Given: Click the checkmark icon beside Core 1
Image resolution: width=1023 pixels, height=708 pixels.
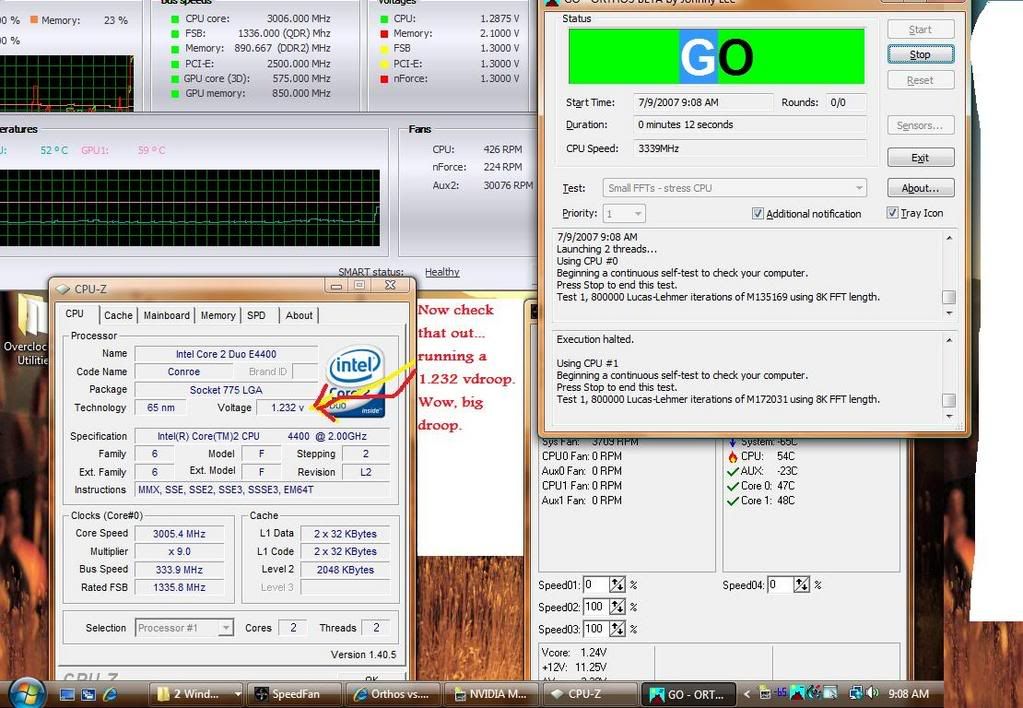Looking at the screenshot, I should tap(733, 501).
